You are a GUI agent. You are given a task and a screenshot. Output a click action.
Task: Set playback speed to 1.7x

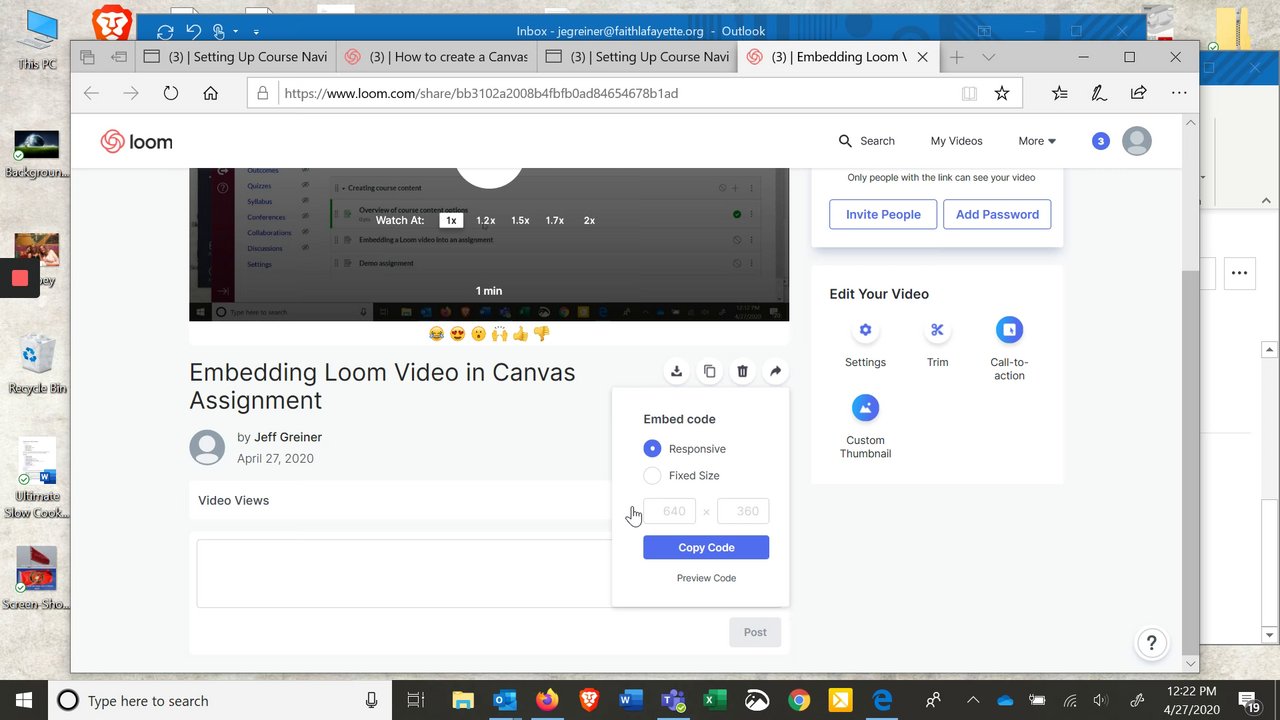[555, 220]
